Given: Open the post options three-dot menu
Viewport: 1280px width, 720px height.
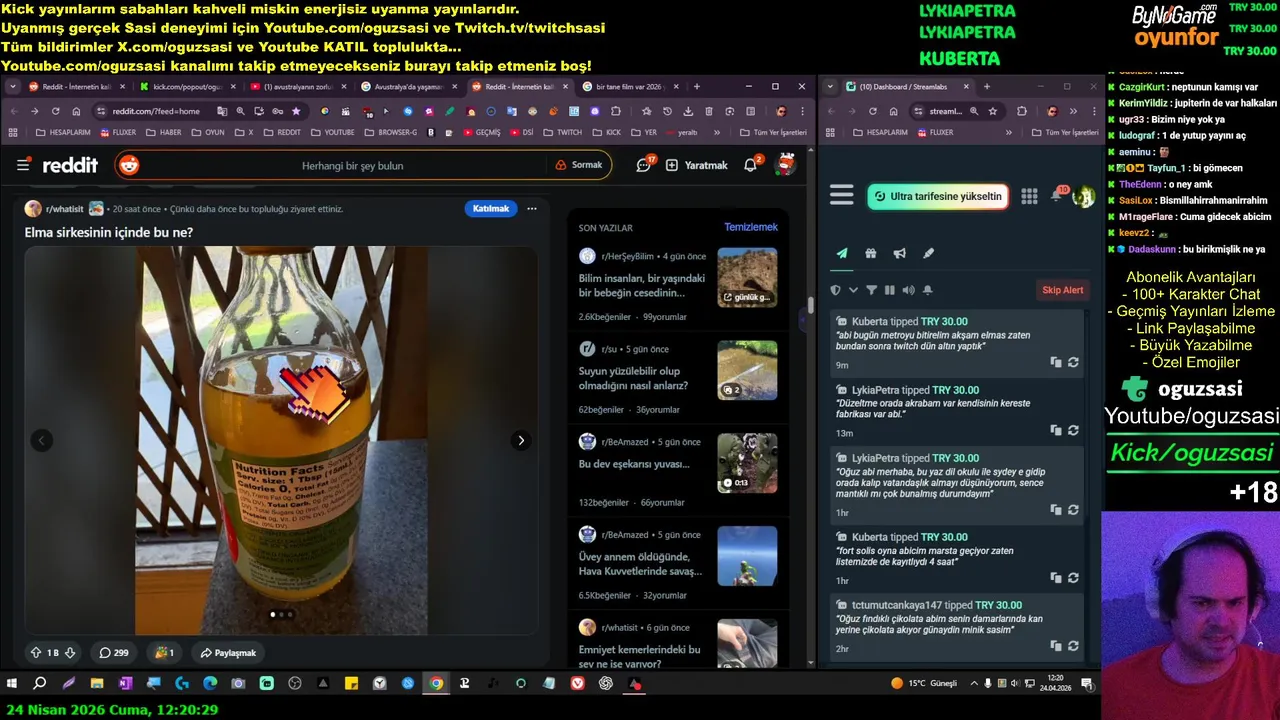Looking at the screenshot, I should [x=532, y=208].
